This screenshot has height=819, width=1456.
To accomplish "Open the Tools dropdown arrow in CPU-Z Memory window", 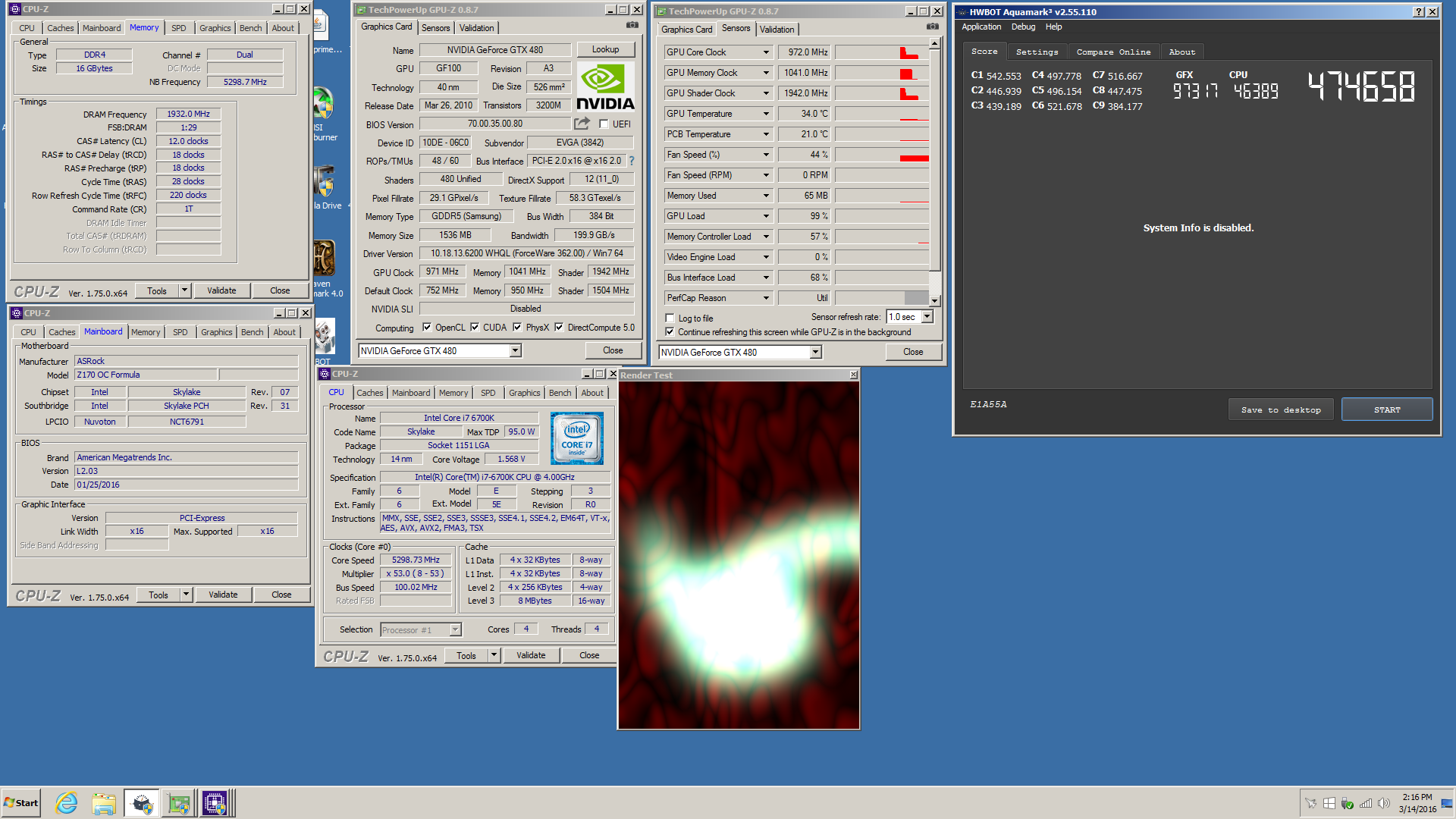I will (184, 290).
